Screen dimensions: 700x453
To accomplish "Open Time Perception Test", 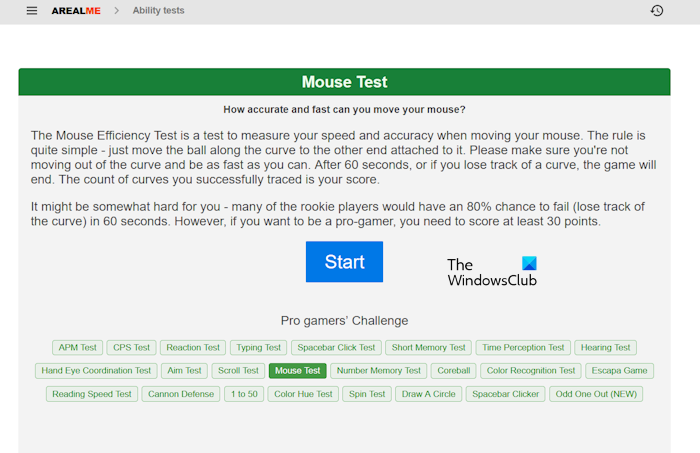I will pos(523,348).
